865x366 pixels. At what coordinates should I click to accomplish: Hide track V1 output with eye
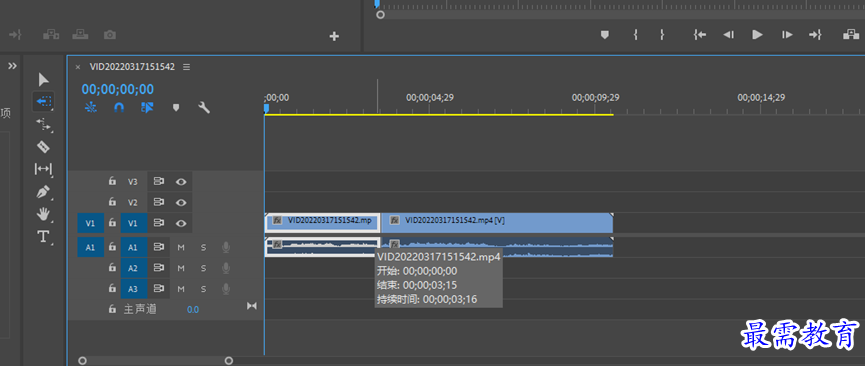[181, 223]
